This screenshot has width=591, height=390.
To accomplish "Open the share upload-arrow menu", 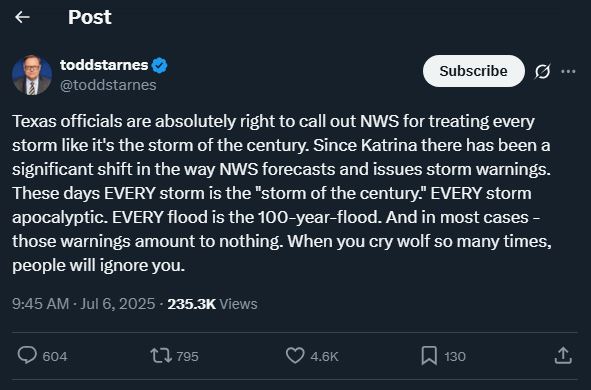I will (x=563, y=355).
